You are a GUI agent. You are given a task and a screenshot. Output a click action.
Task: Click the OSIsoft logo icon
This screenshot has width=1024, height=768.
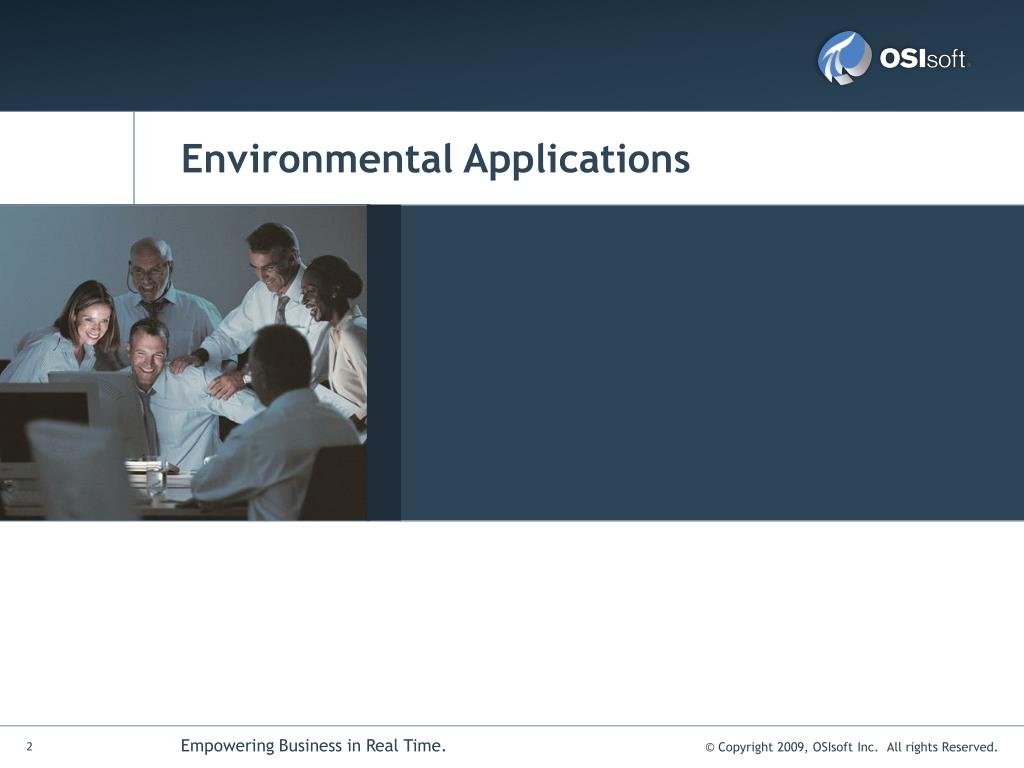pyautogui.click(x=844, y=58)
